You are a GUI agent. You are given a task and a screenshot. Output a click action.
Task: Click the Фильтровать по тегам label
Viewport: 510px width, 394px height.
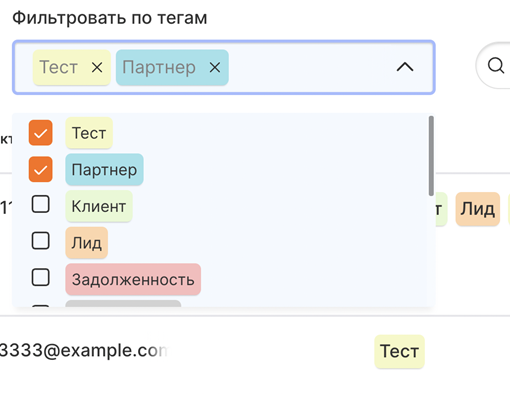tap(110, 18)
